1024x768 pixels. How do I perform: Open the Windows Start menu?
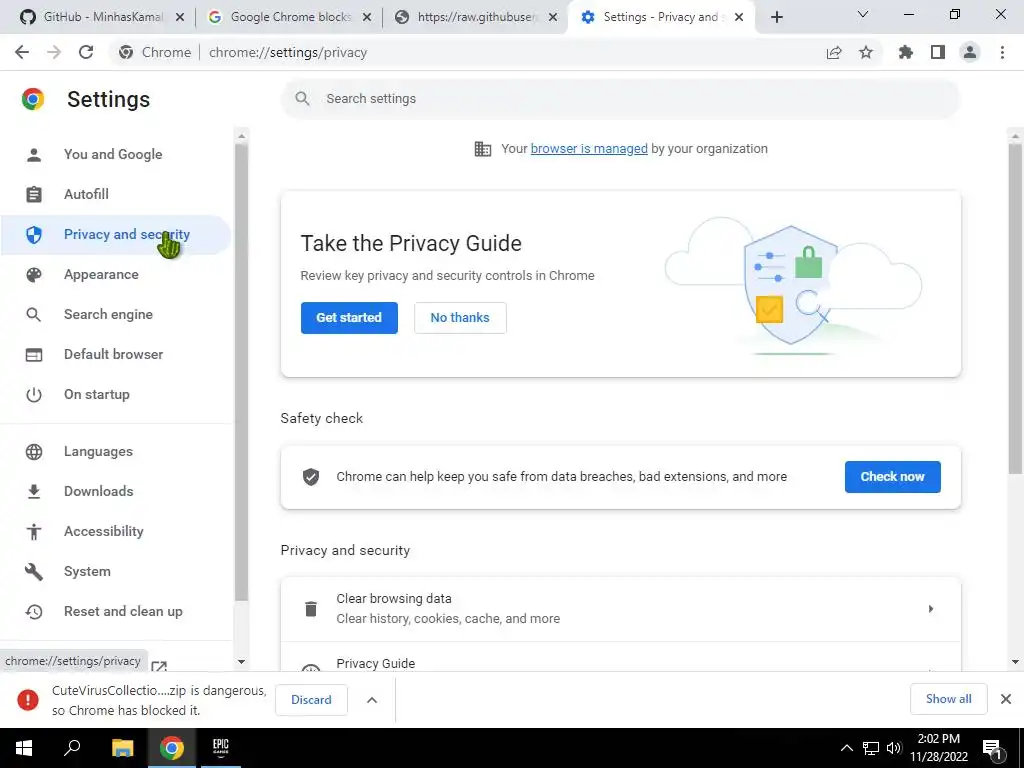(24, 748)
